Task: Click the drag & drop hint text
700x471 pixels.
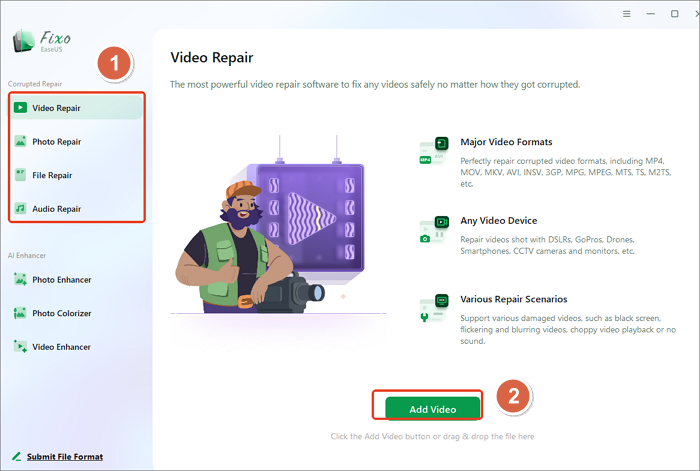Action: click(432, 436)
